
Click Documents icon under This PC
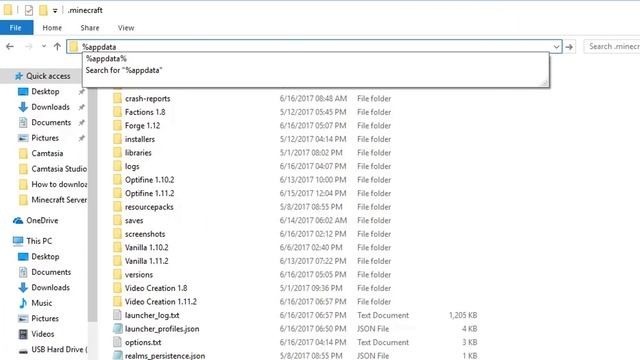click(x=23, y=272)
